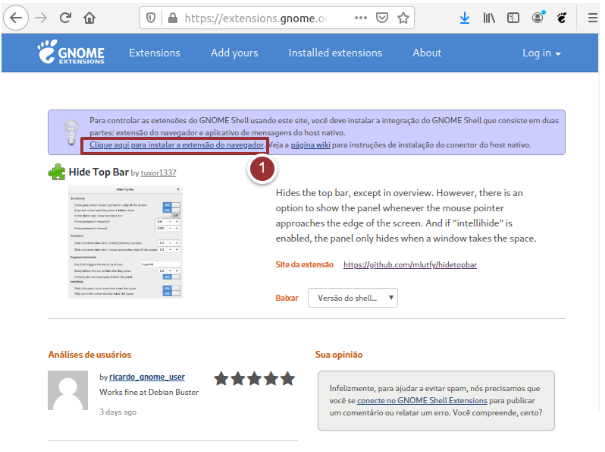Open the page actions three-dot menu
Image resolution: width=605 pixels, height=452 pixels.
[x=360, y=18]
